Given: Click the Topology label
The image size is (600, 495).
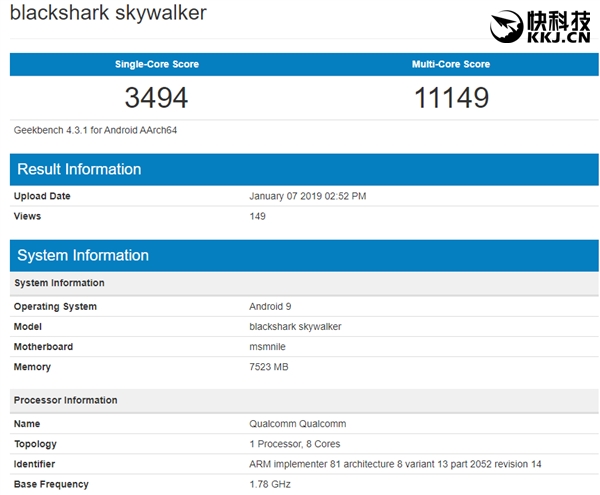Looking at the screenshot, I should pyautogui.click(x=35, y=444).
